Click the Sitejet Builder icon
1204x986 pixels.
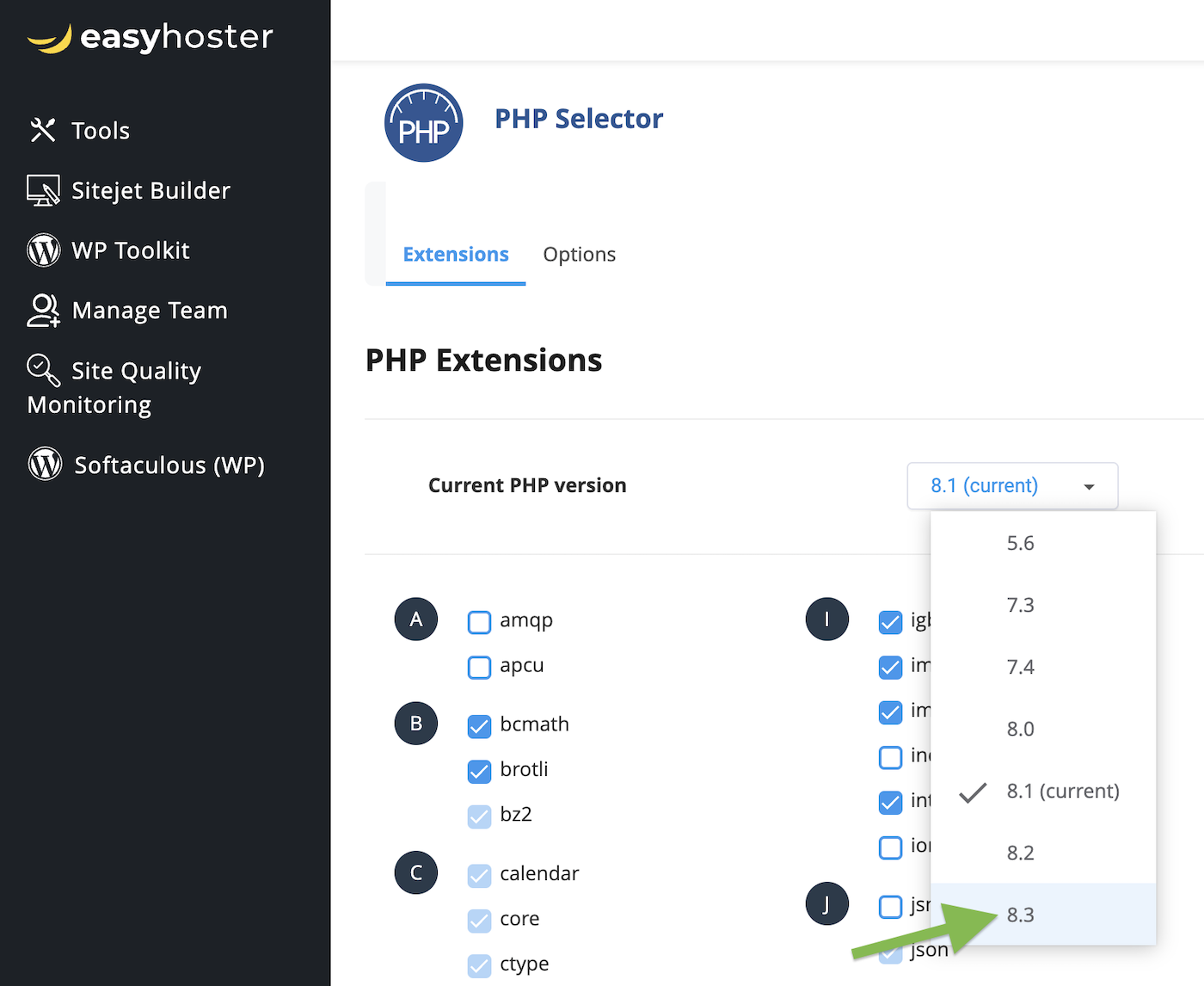(43, 190)
